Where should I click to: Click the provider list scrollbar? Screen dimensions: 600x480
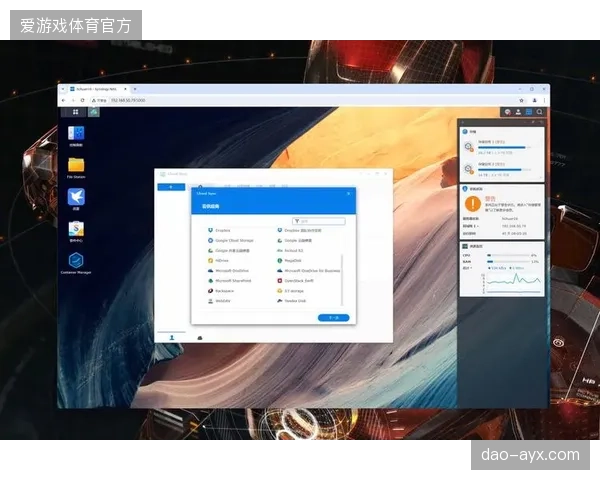pyautogui.click(x=342, y=279)
